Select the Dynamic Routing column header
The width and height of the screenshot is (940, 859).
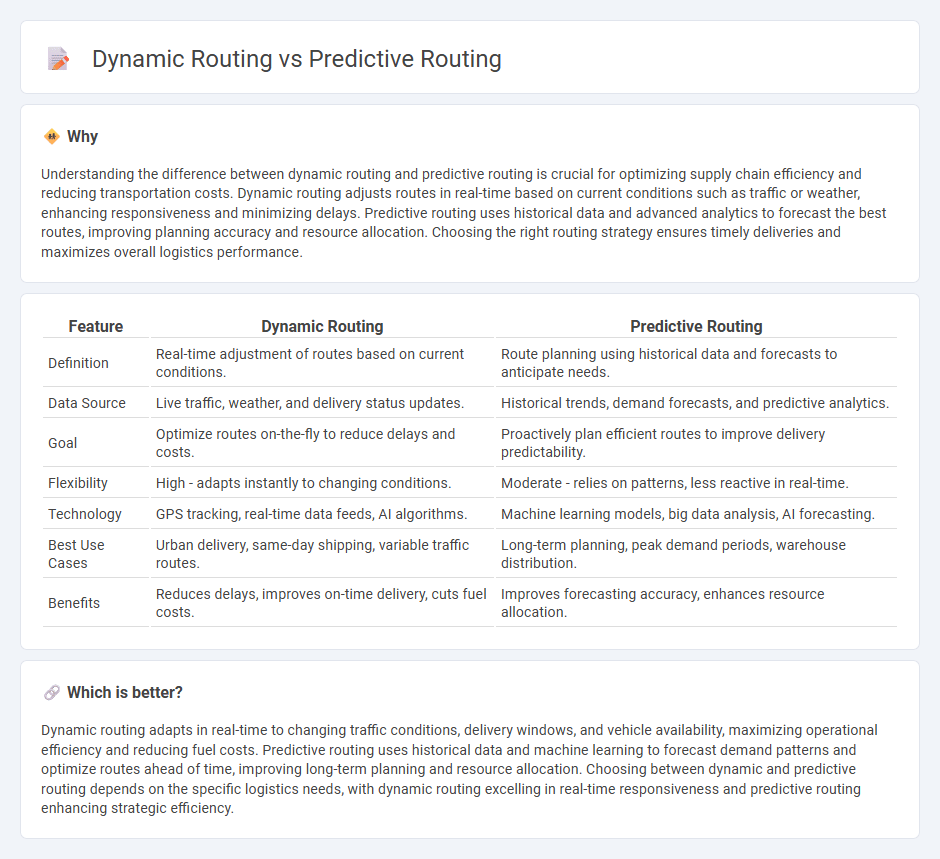pyautogui.click(x=322, y=327)
